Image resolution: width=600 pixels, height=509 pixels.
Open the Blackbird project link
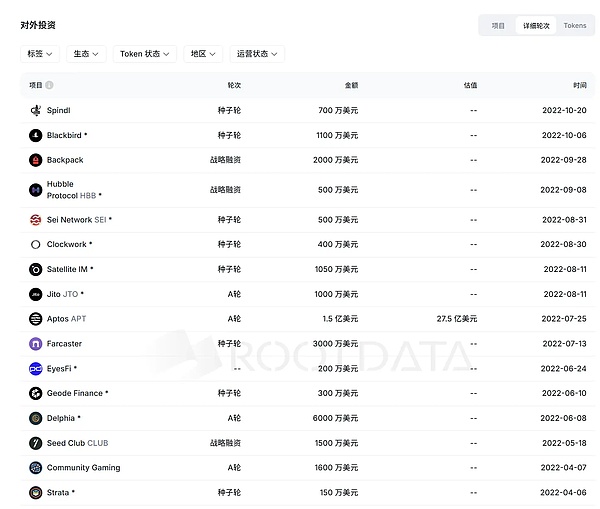(x=64, y=135)
